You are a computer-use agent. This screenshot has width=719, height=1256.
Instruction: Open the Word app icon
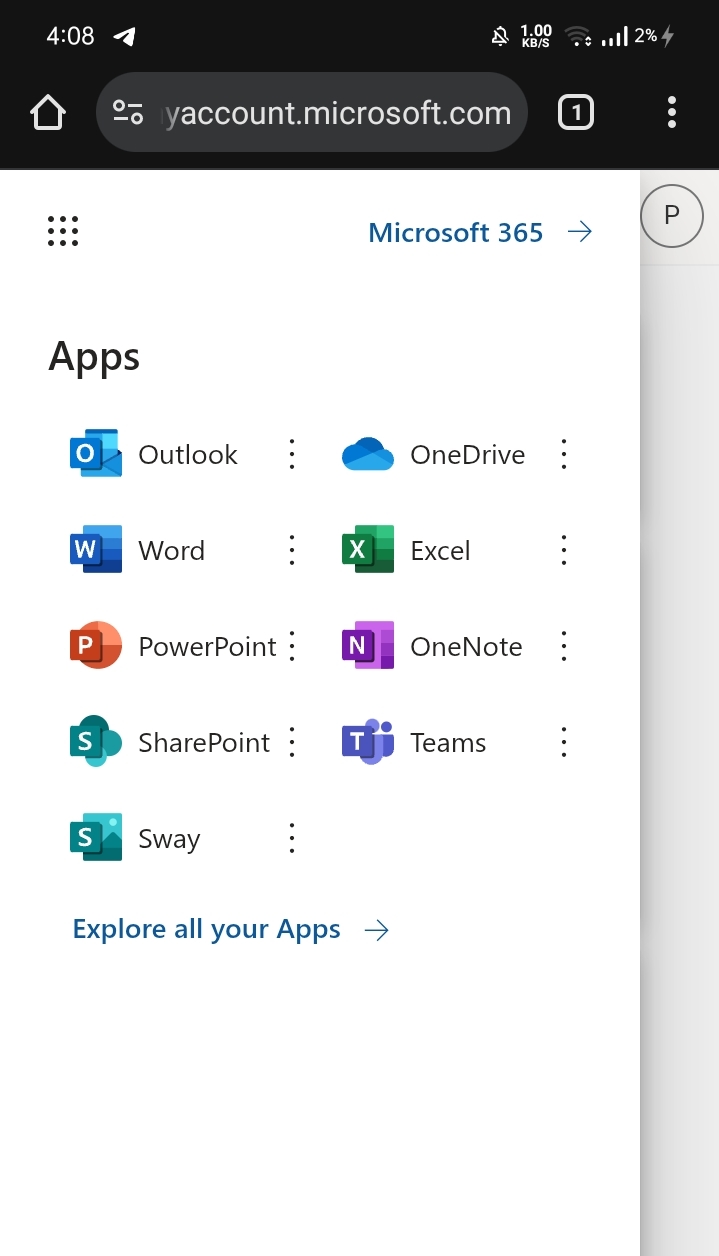[95, 550]
